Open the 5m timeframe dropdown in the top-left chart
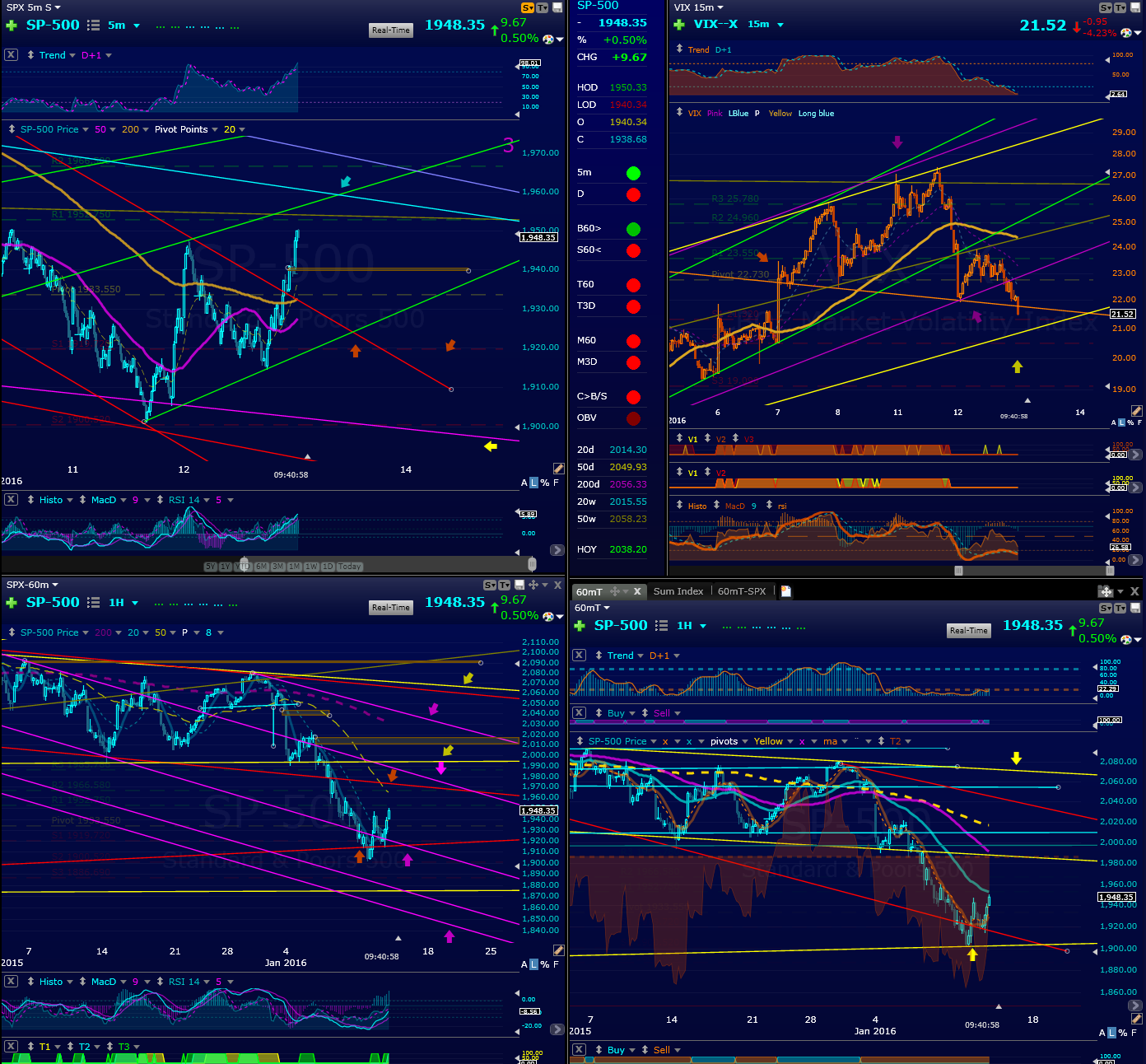1146x1064 pixels. click(137, 26)
